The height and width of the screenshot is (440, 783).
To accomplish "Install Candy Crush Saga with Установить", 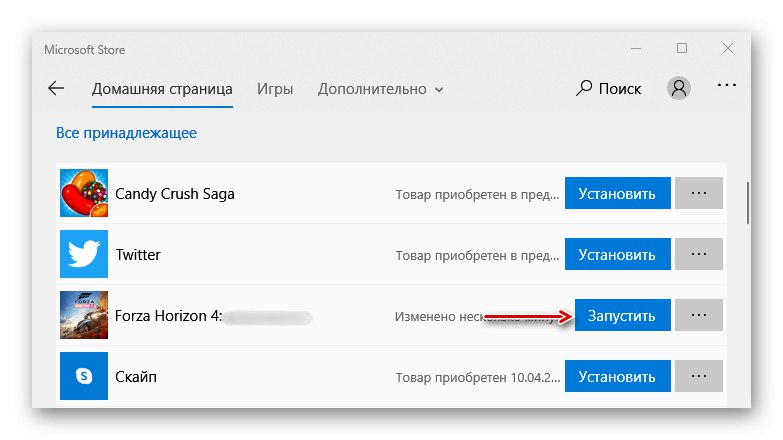I will tap(617, 193).
